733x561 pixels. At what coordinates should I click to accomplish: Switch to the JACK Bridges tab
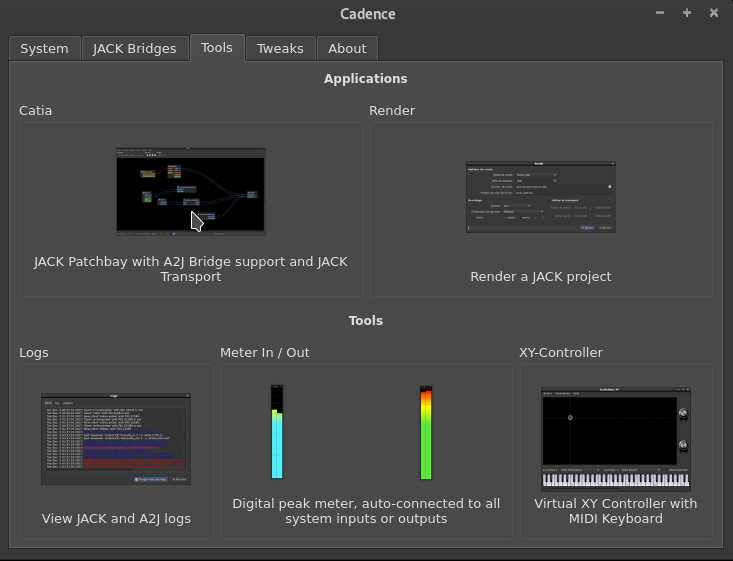135,49
